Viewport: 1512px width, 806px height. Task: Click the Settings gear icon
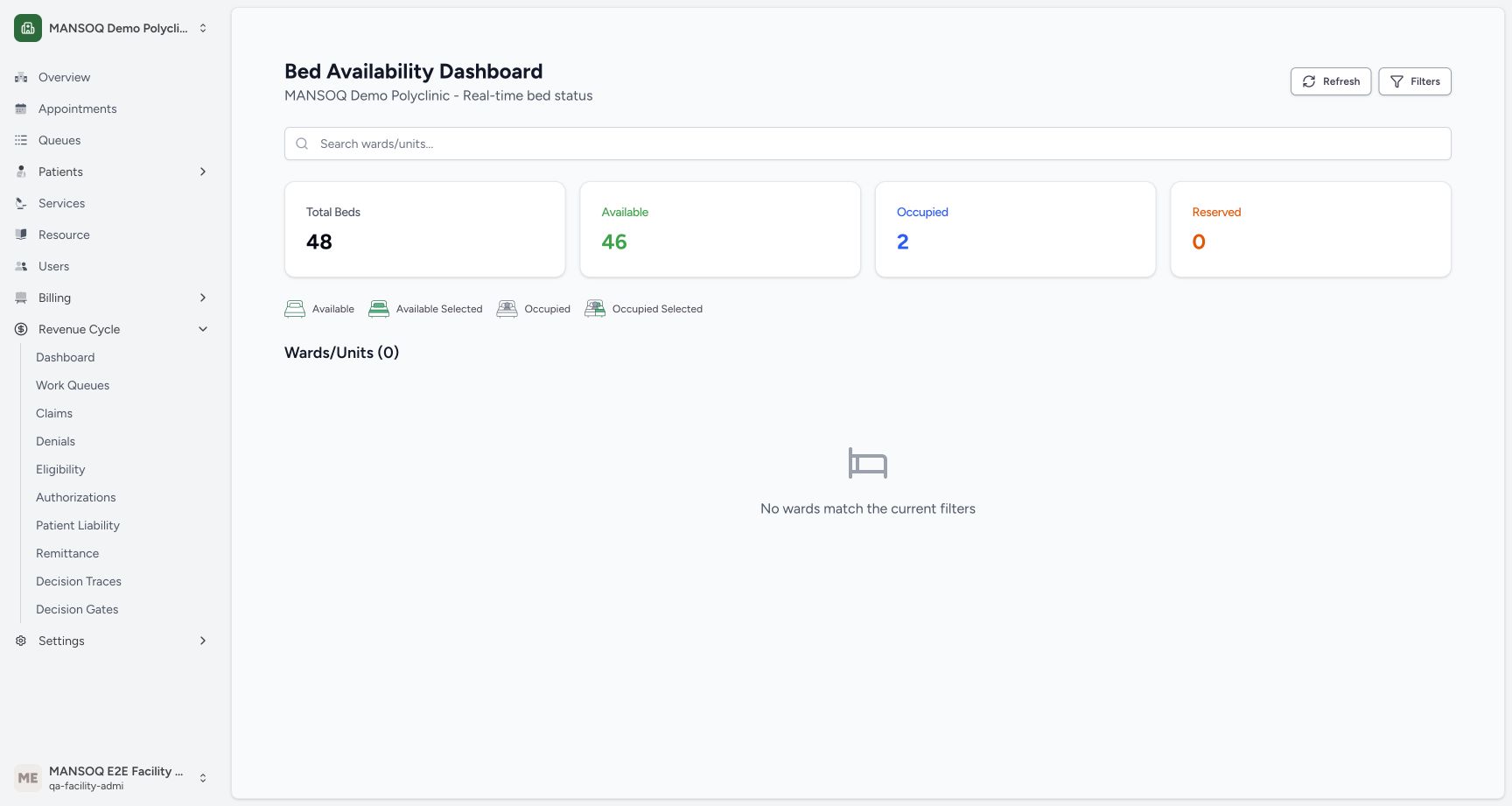click(21, 641)
